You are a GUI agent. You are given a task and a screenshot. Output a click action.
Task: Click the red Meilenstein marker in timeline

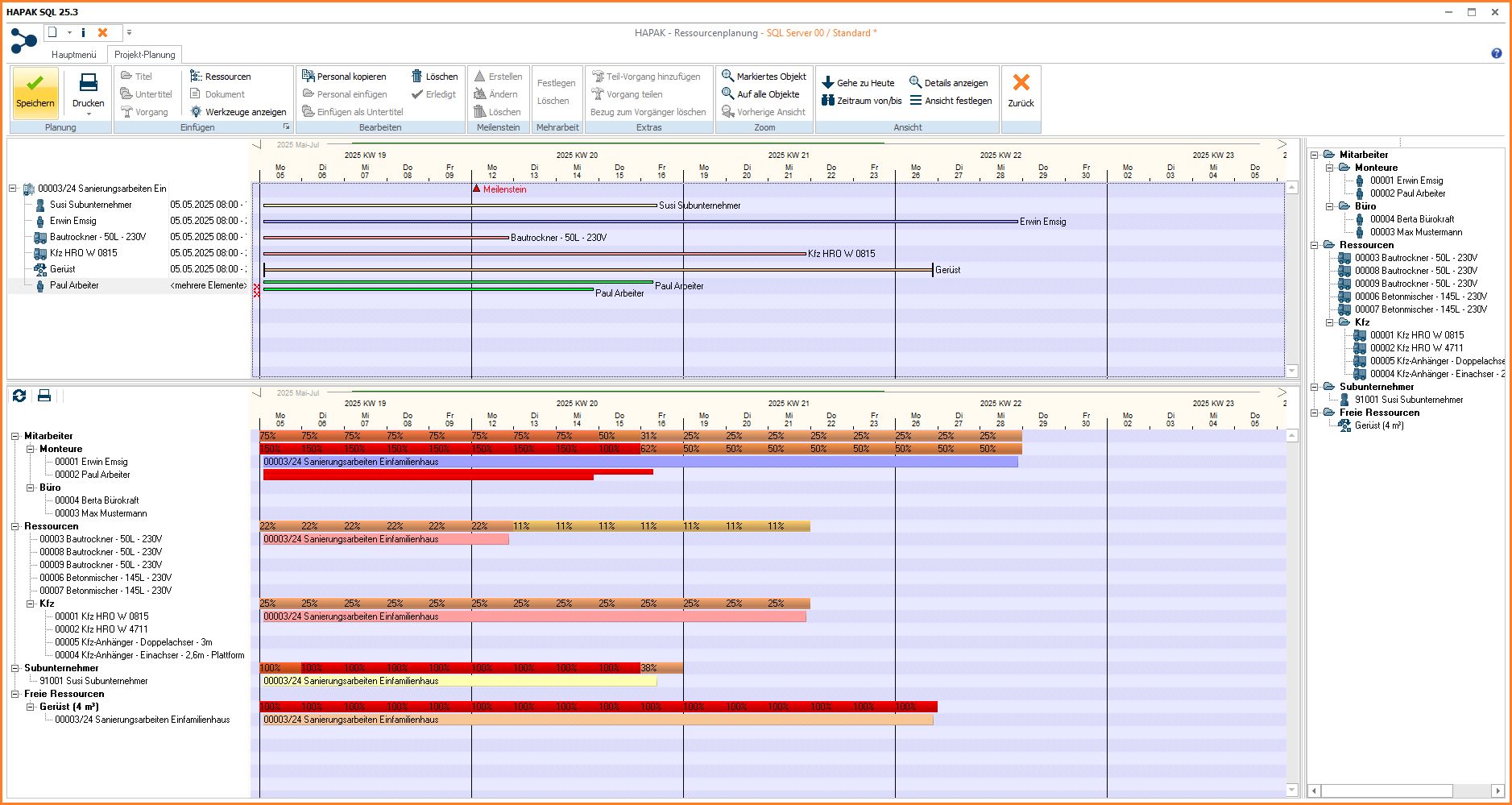tap(477, 189)
